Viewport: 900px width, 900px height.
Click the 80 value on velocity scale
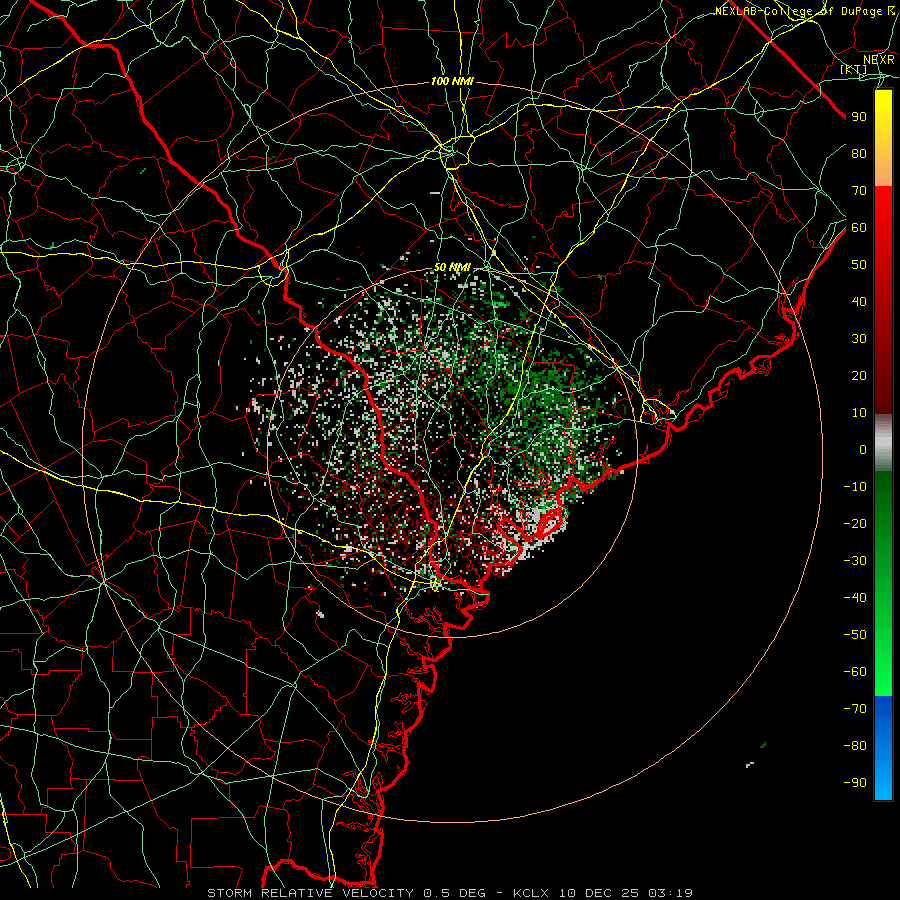click(x=859, y=154)
